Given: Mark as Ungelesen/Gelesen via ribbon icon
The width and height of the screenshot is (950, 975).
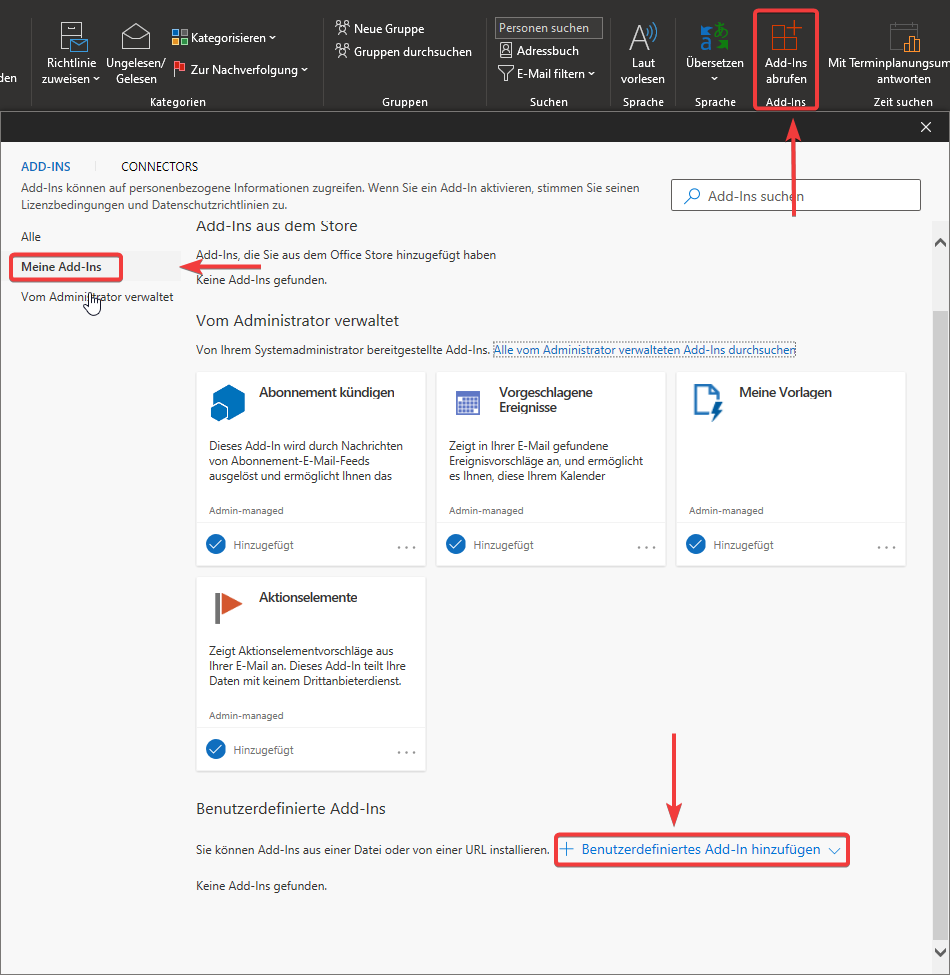Looking at the screenshot, I should (x=135, y=36).
